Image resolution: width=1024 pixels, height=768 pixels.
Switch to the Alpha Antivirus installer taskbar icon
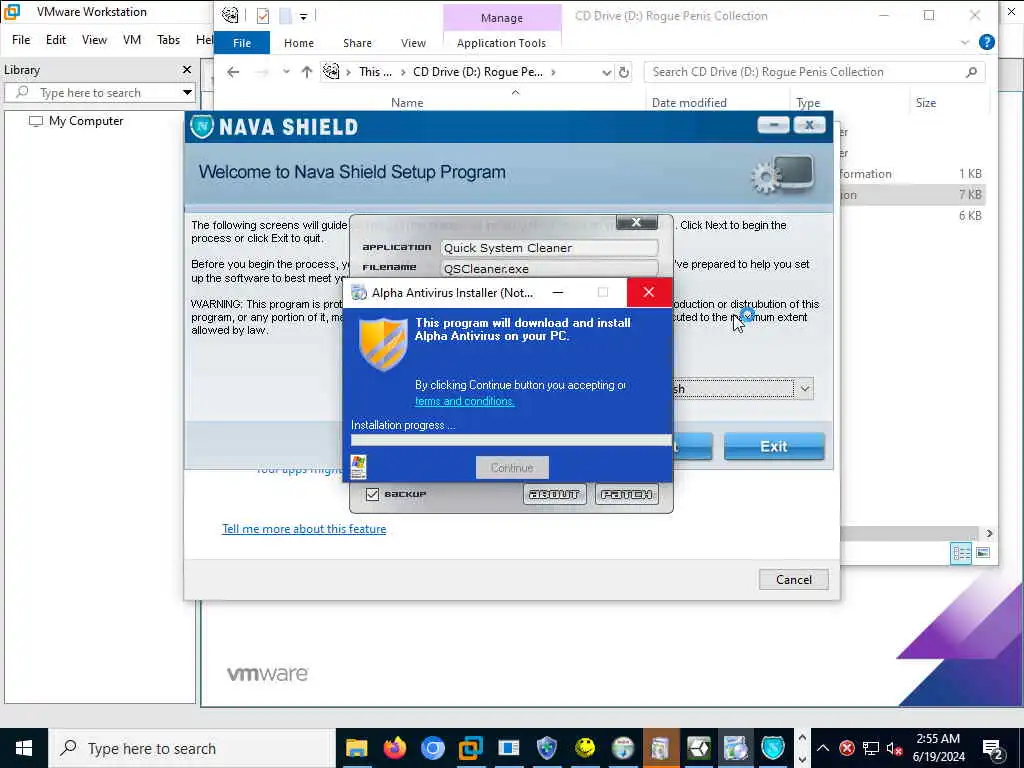pyautogui.click(x=736, y=748)
